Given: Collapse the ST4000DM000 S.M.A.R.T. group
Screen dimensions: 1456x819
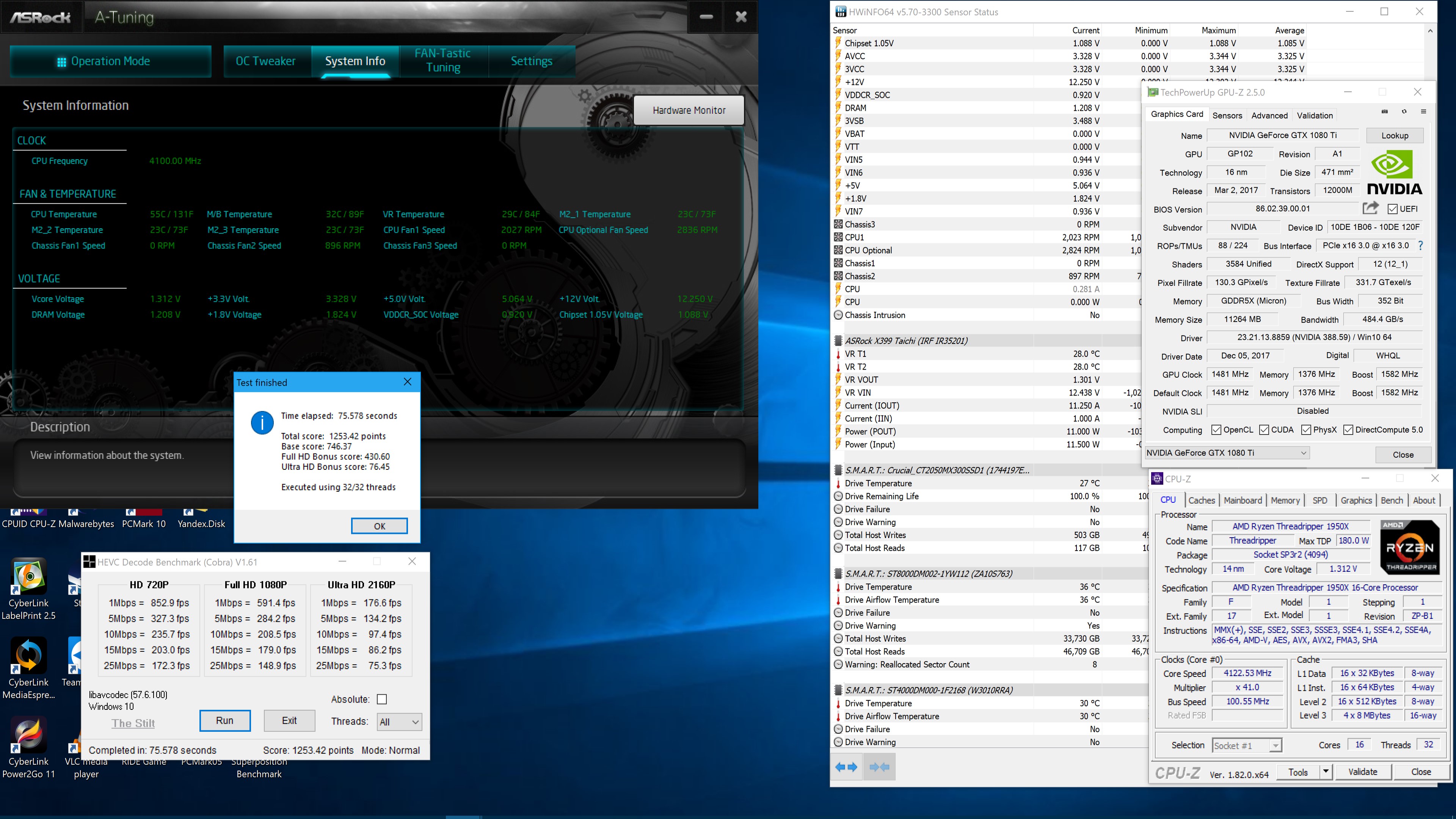Looking at the screenshot, I should click(x=839, y=690).
